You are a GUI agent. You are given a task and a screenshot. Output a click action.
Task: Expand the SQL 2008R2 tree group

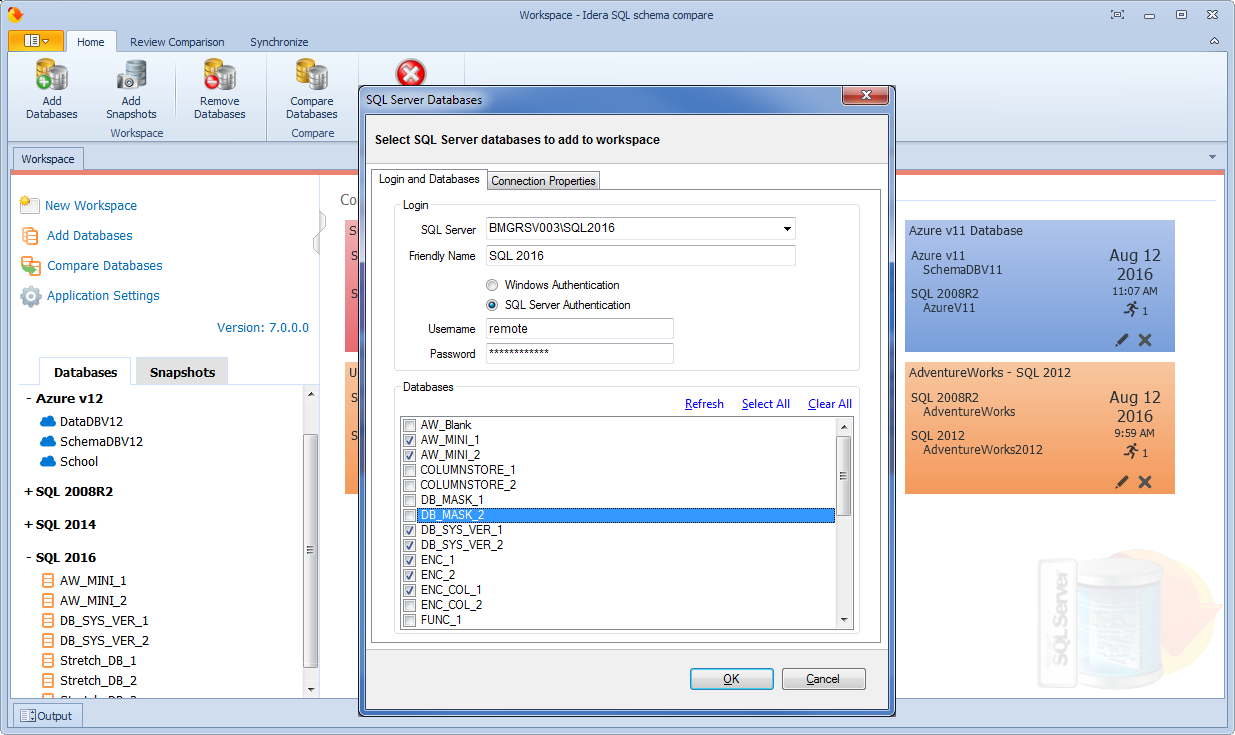[29, 492]
